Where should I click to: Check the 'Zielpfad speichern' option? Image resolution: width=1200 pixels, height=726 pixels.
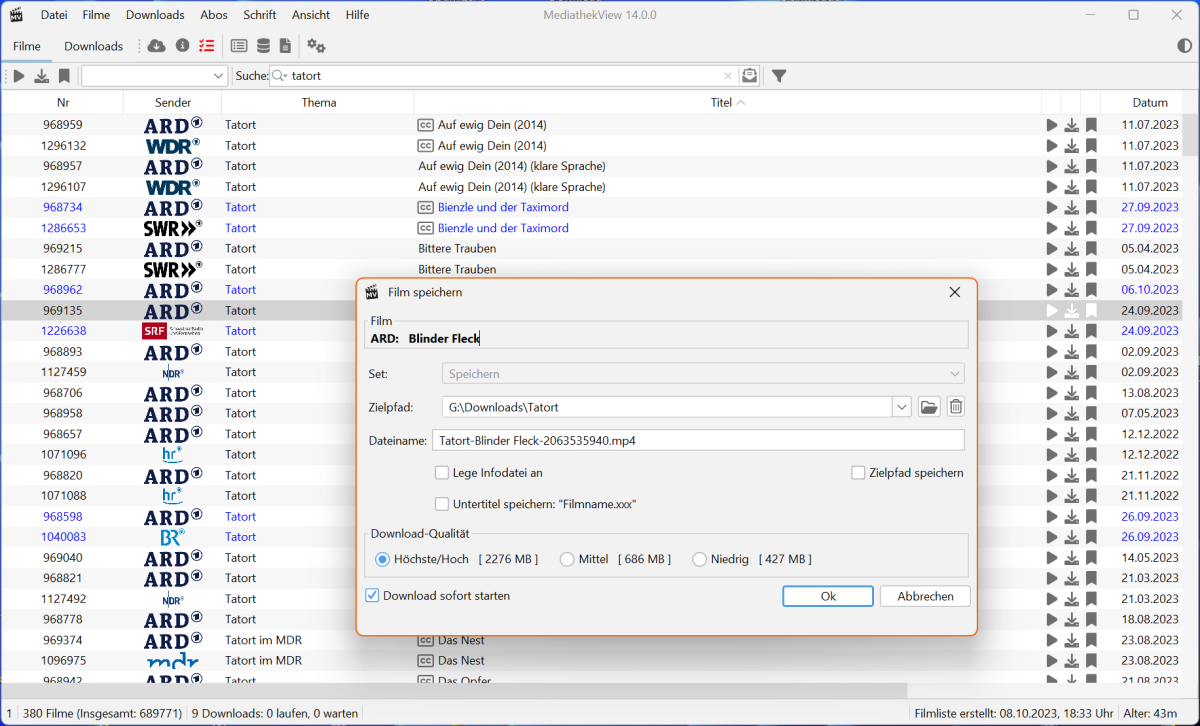[x=858, y=473]
